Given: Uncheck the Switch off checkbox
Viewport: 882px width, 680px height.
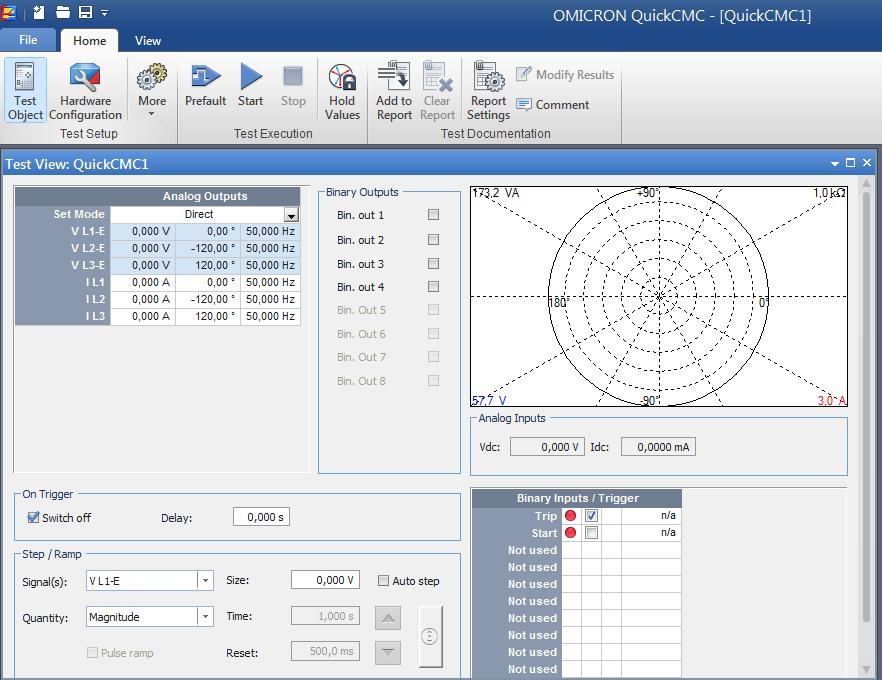Looking at the screenshot, I should point(34,517).
